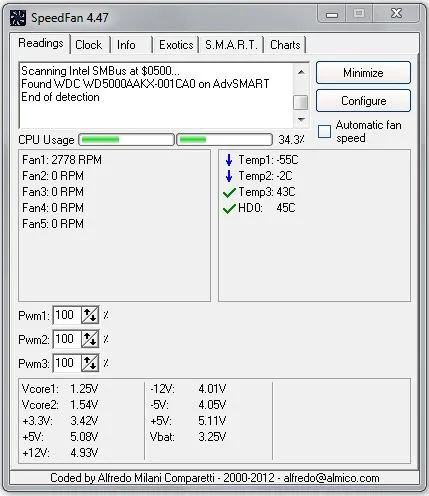Select the Exotics tab
Viewport: 429px width, 496px height.
click(176, 45)
